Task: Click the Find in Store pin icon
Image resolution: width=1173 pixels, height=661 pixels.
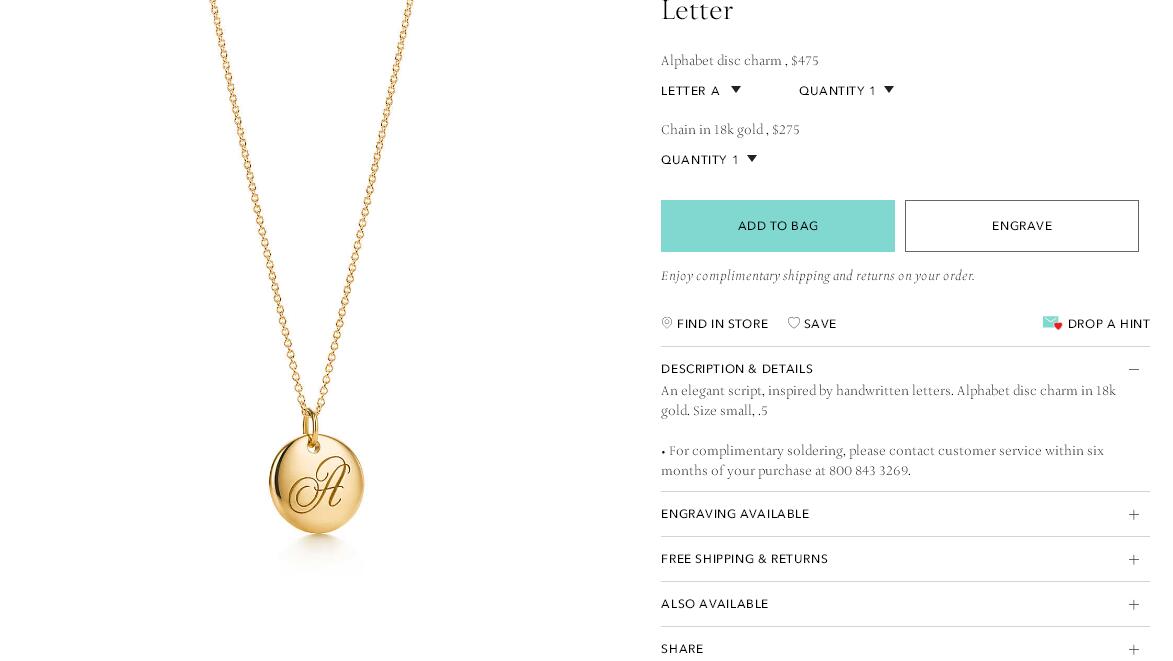Action: coord(667,323)
